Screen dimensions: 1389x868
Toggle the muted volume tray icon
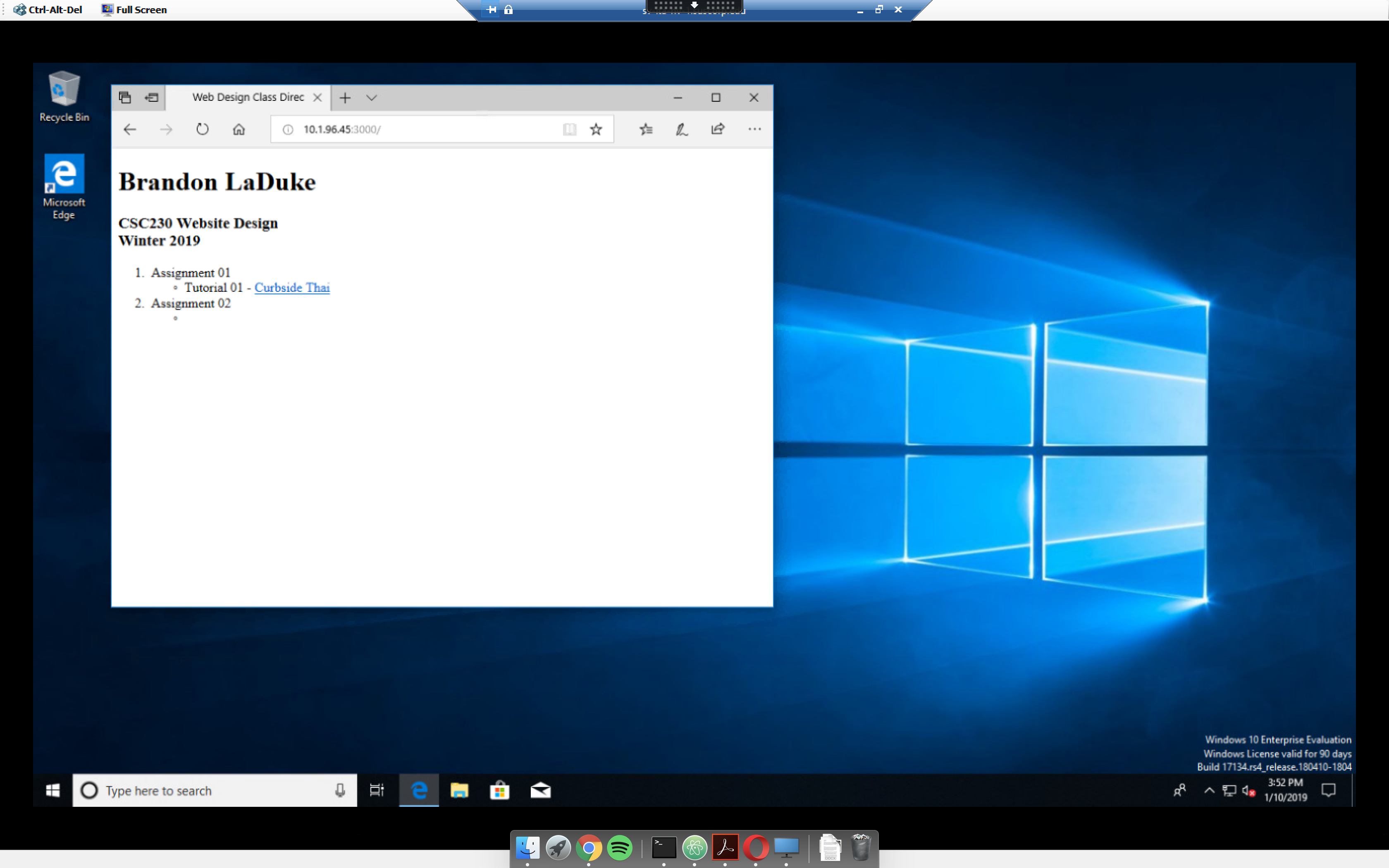(1248, 790)
